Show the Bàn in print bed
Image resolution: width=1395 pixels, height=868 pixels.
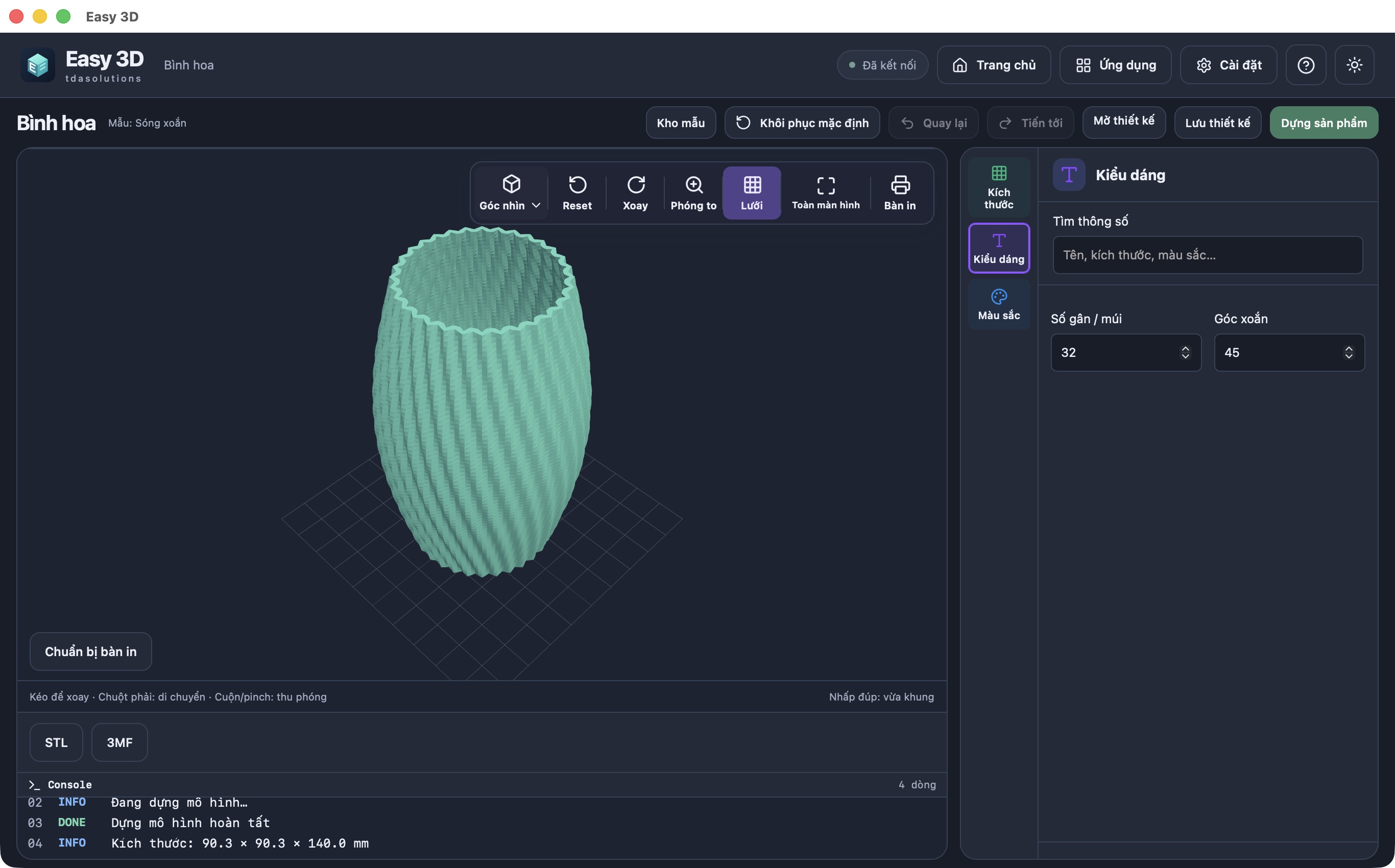[900, 193]
